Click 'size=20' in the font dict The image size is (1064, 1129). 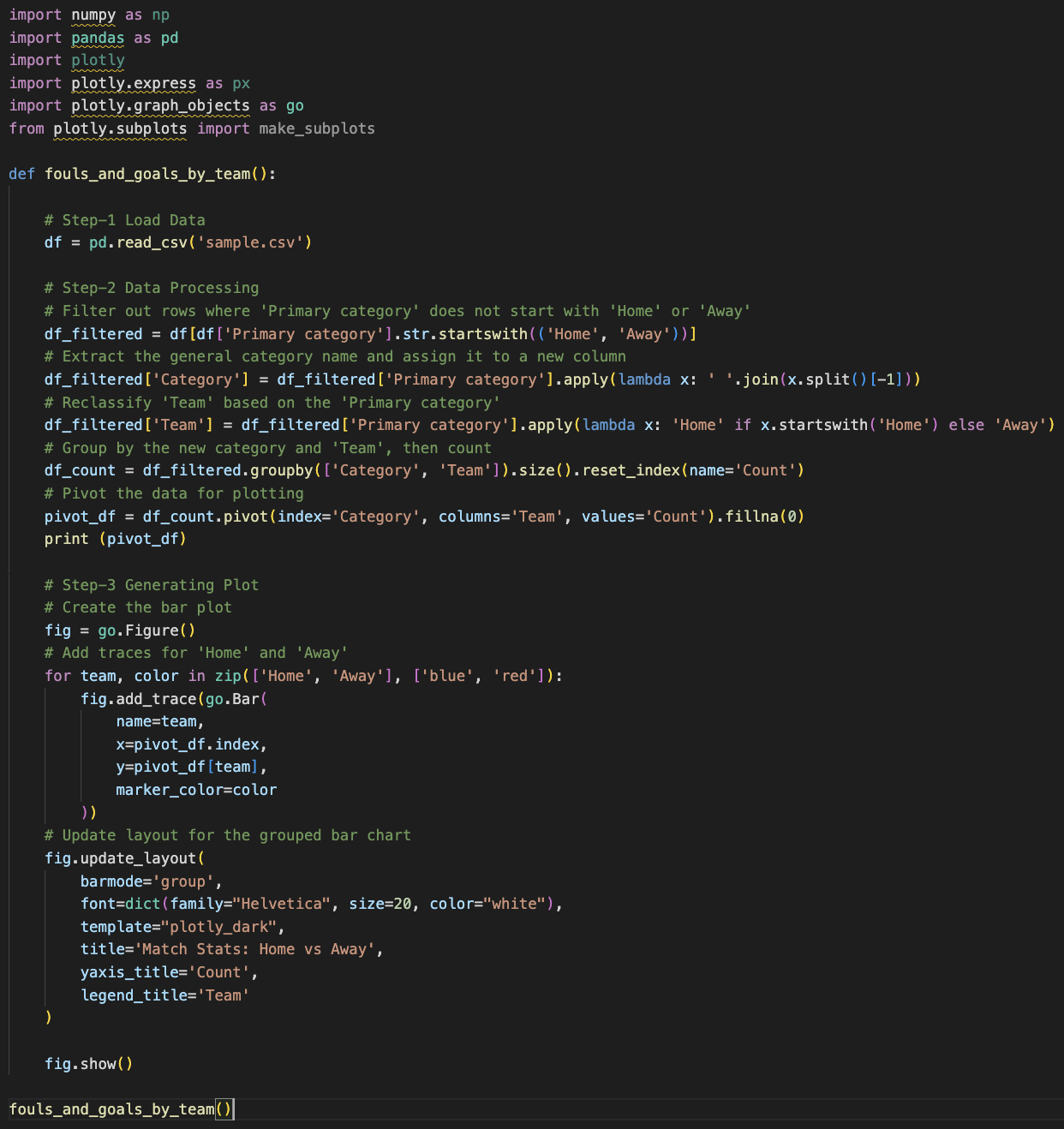pos(380,904)
